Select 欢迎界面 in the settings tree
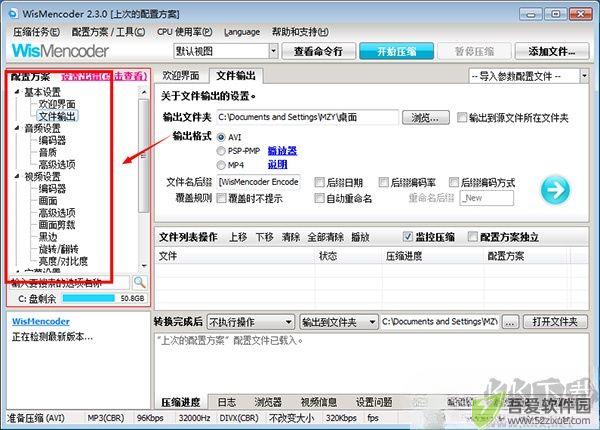This screenshot has width=600, height=430. point(57,104)
